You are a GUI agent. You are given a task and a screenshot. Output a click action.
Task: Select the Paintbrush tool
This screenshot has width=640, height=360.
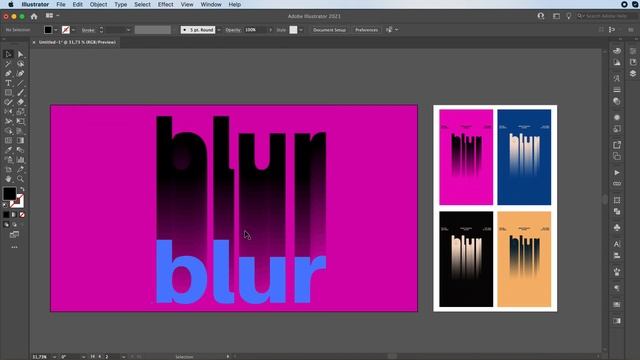[20, 93]
